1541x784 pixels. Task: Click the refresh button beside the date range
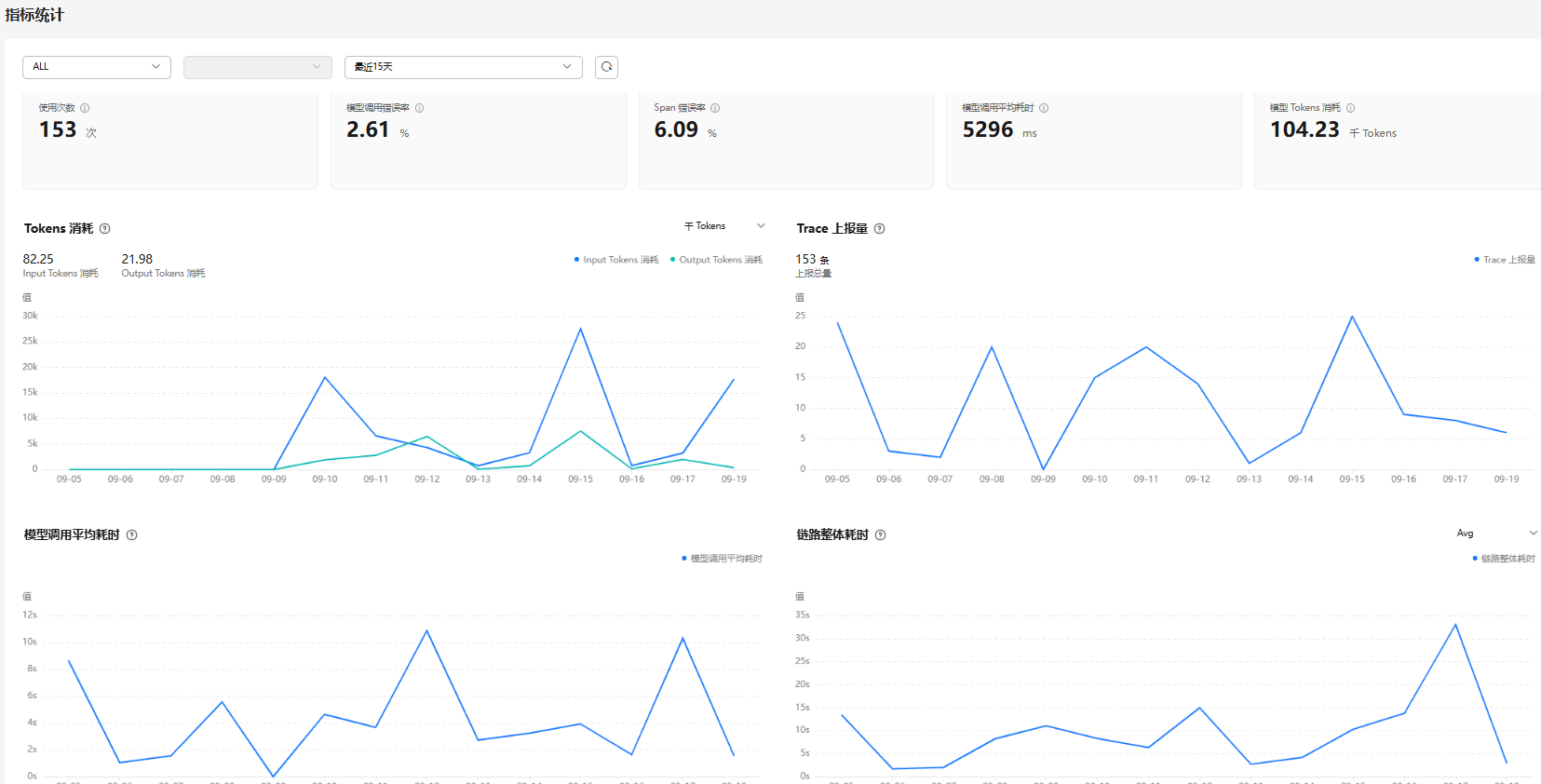point(606,67)
